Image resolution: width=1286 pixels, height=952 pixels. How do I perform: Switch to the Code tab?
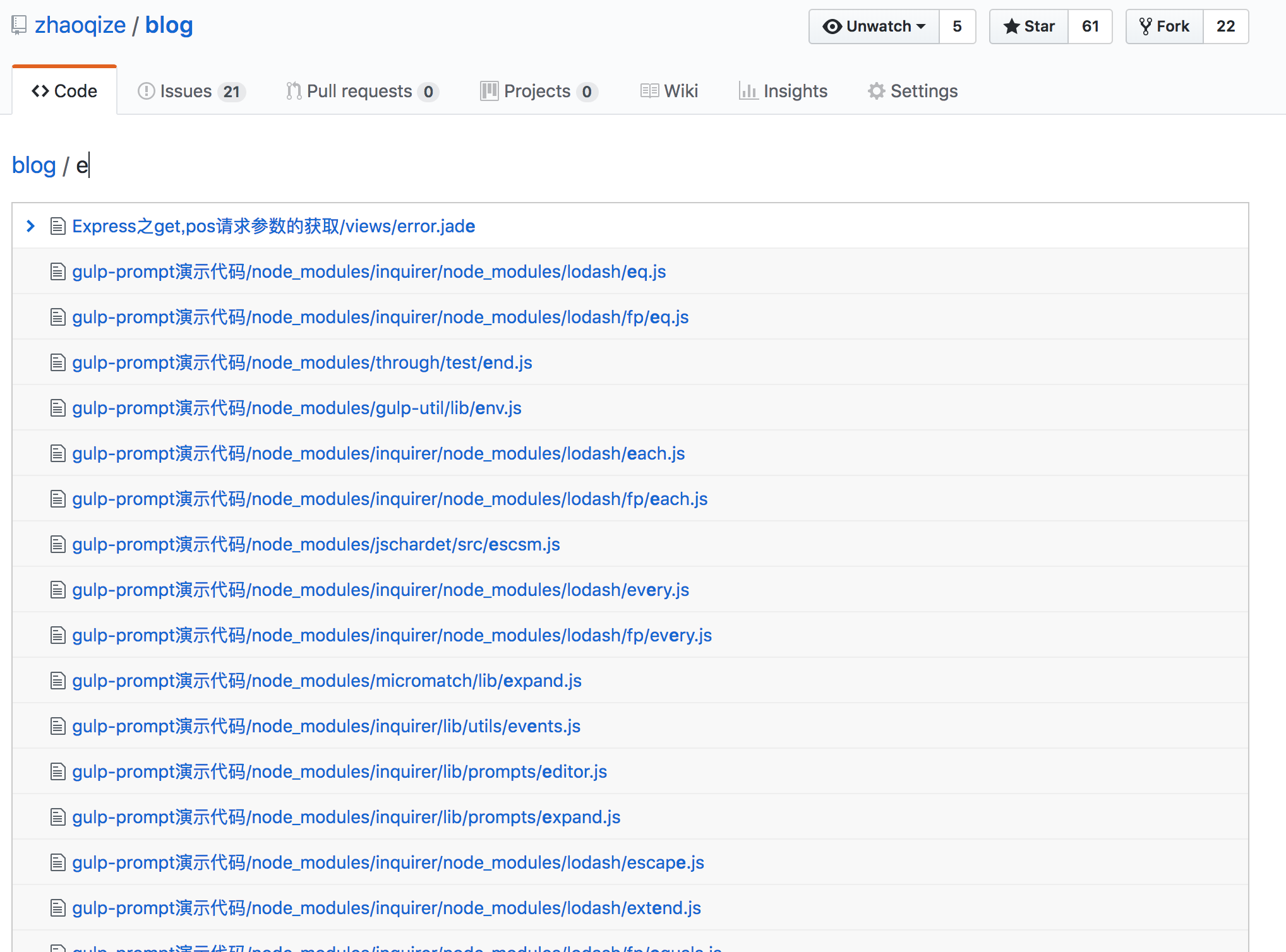[64, 91]
